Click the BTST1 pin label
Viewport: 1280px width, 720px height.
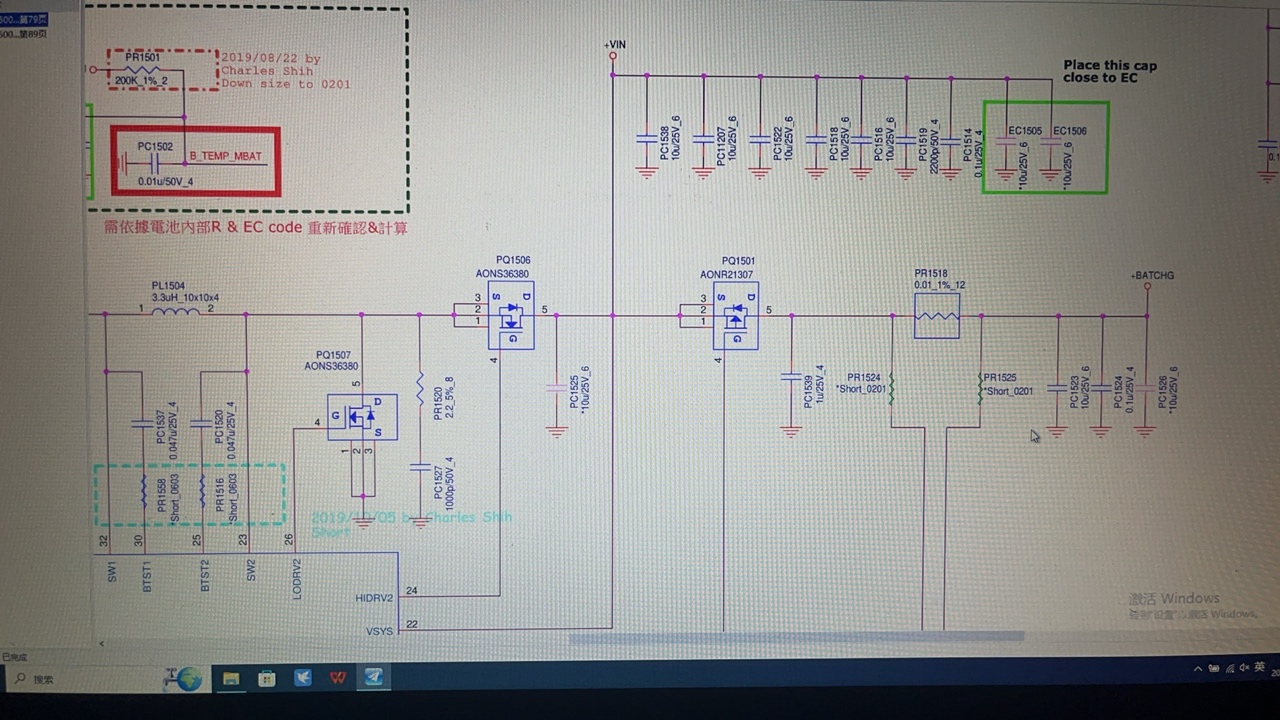point(148,577)
